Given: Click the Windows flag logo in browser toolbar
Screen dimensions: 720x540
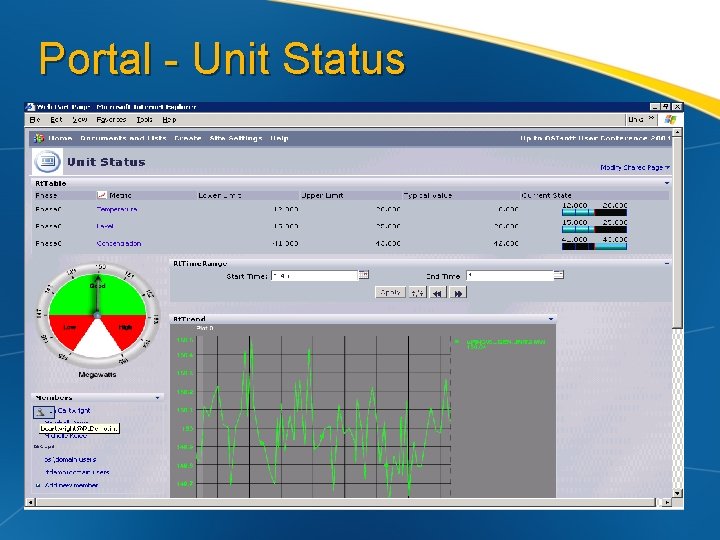Looking at the screenshot, I should 670,120.
